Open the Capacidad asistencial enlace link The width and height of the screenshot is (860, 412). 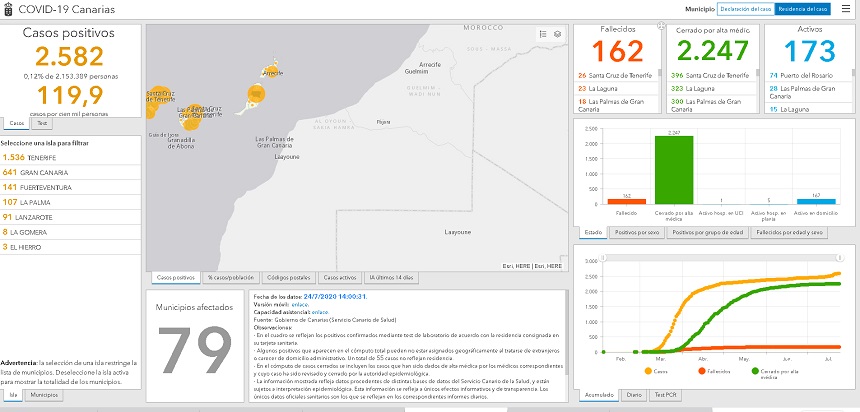pyautogui.click(x=320, y=312)
